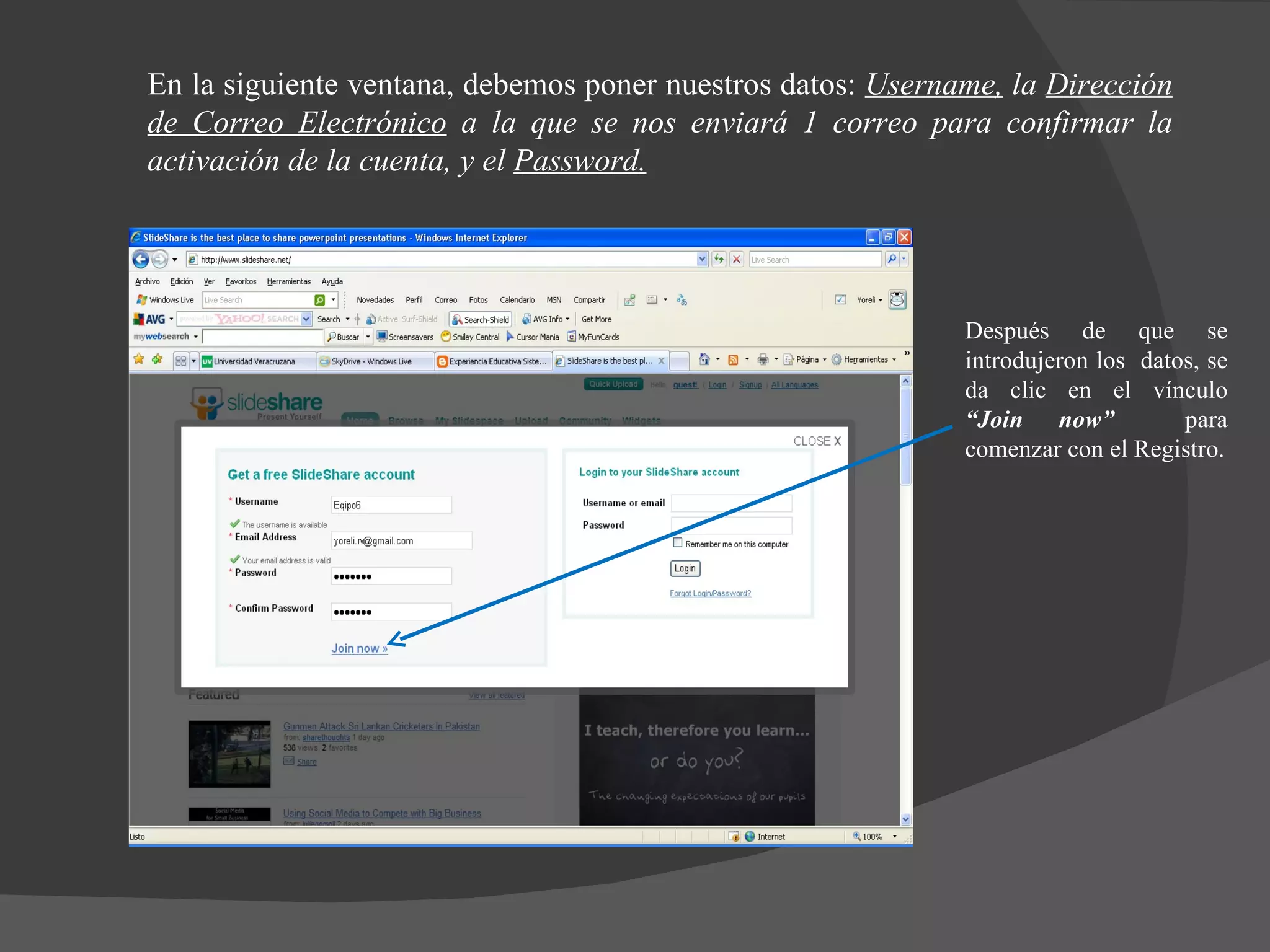Click the featured cricket presentation thumbnail
Screen dimensions: 1270x952
pos(229,754)
